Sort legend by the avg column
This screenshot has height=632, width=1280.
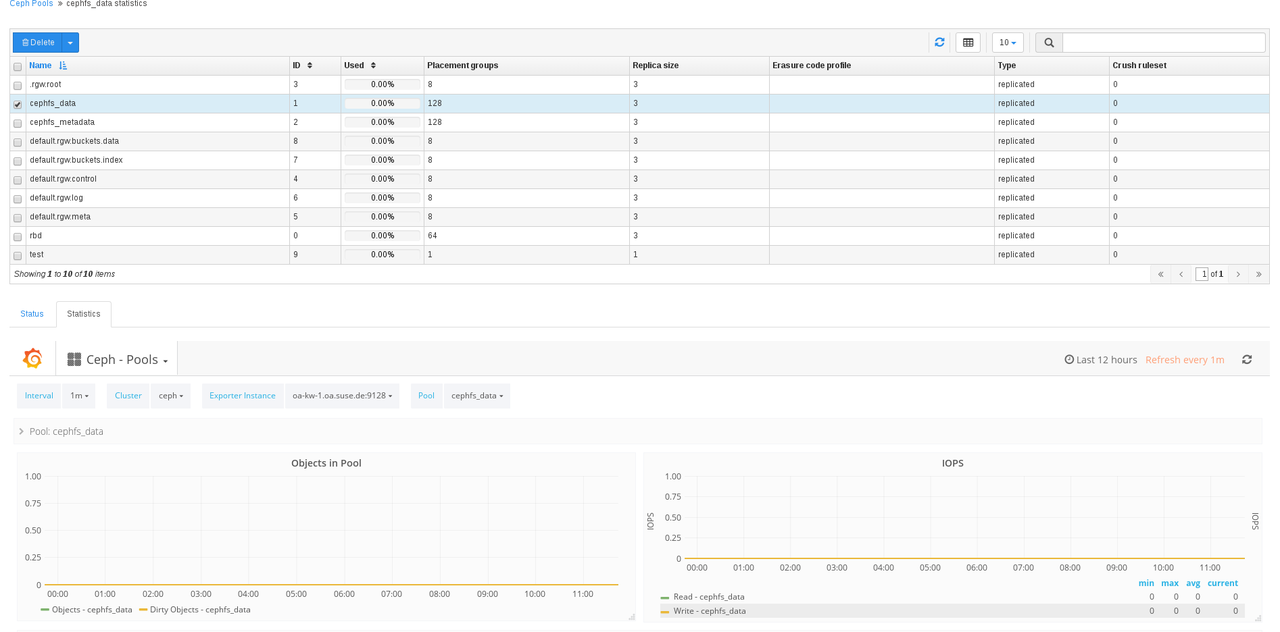point(1193,583)
